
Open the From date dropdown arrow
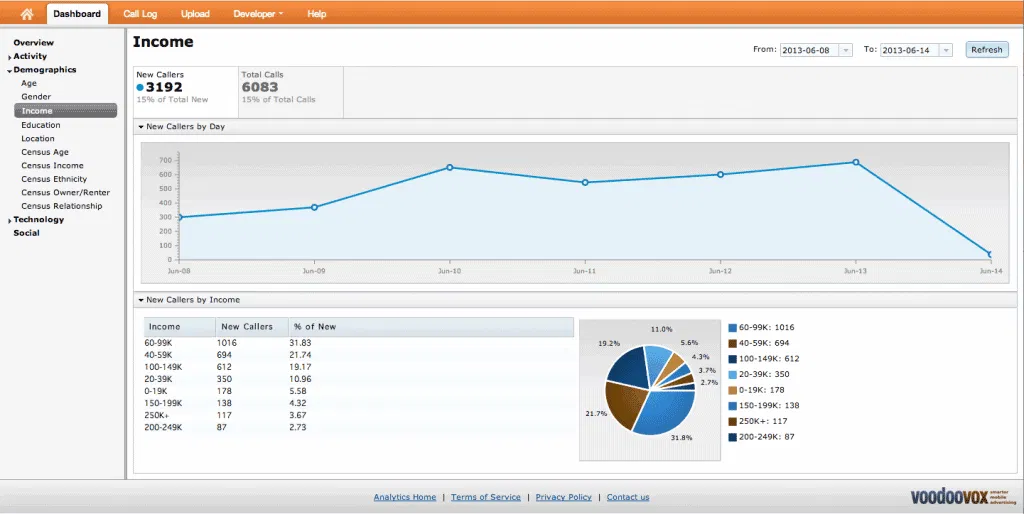point(846,50)
